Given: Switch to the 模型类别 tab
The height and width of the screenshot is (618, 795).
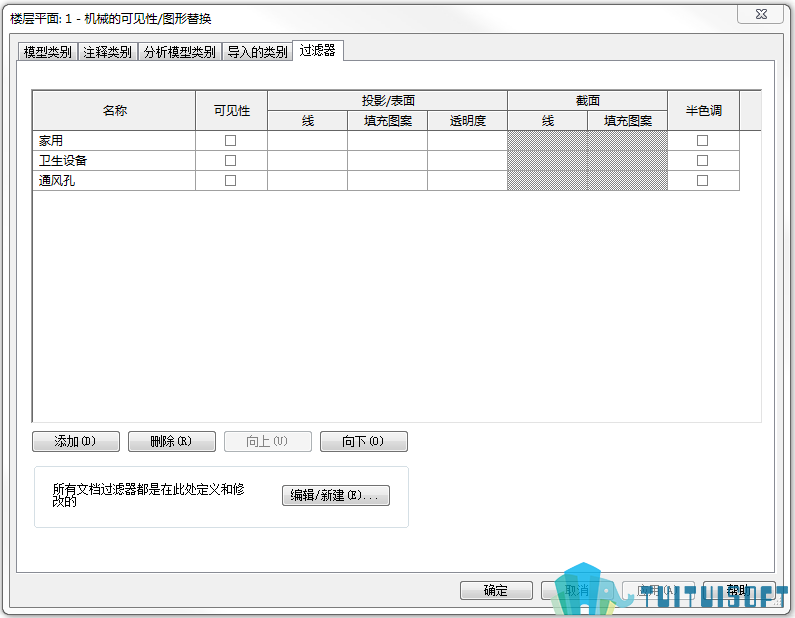Looking at the screenshot, I should pos(48,52).
